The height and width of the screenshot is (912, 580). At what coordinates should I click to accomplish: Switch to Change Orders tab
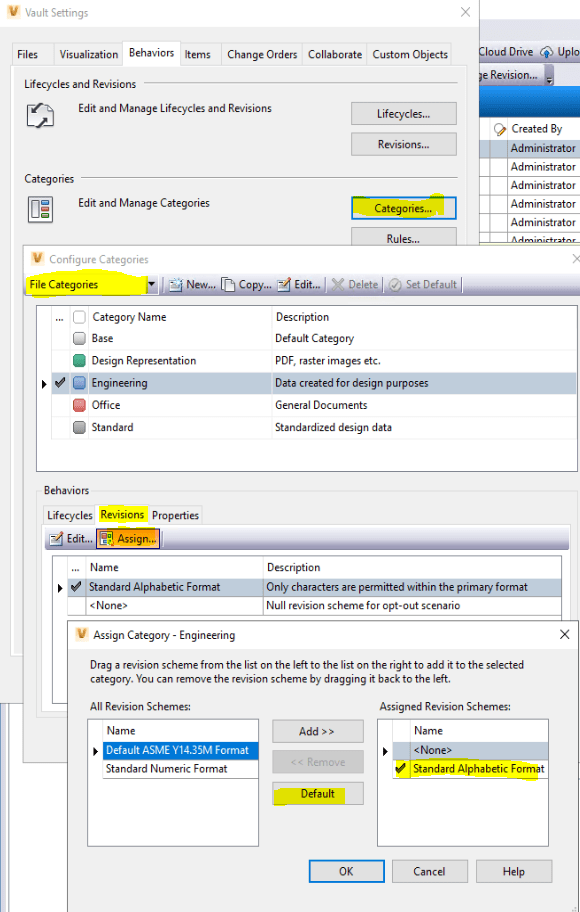(262, 55)
